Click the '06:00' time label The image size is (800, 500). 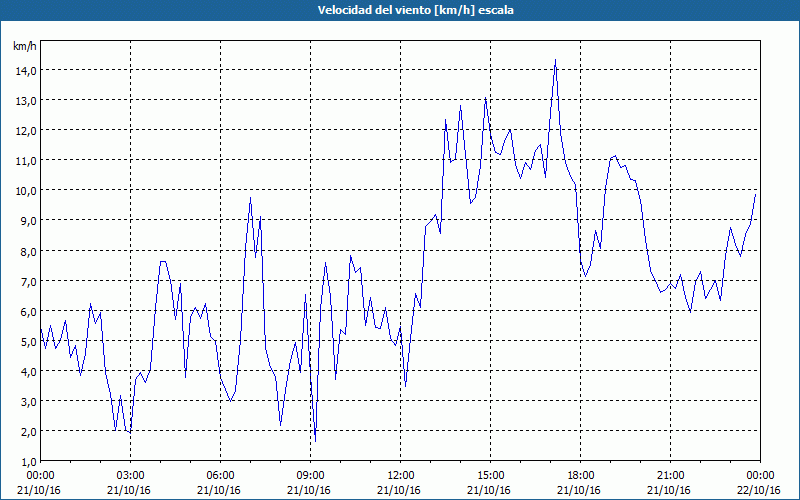pos(221,476)
